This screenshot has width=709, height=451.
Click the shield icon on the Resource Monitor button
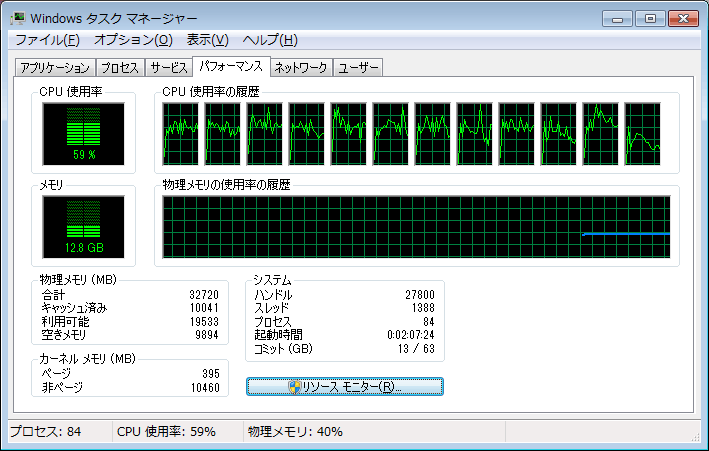click(x=294, y=387)
